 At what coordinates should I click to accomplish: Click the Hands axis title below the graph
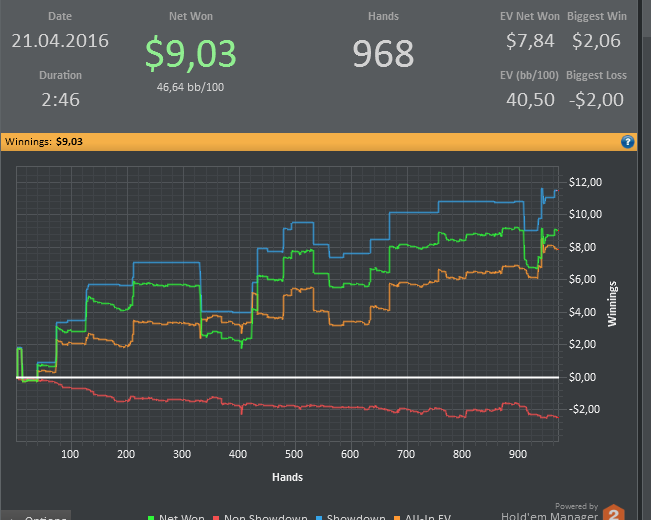click(287, 477)
